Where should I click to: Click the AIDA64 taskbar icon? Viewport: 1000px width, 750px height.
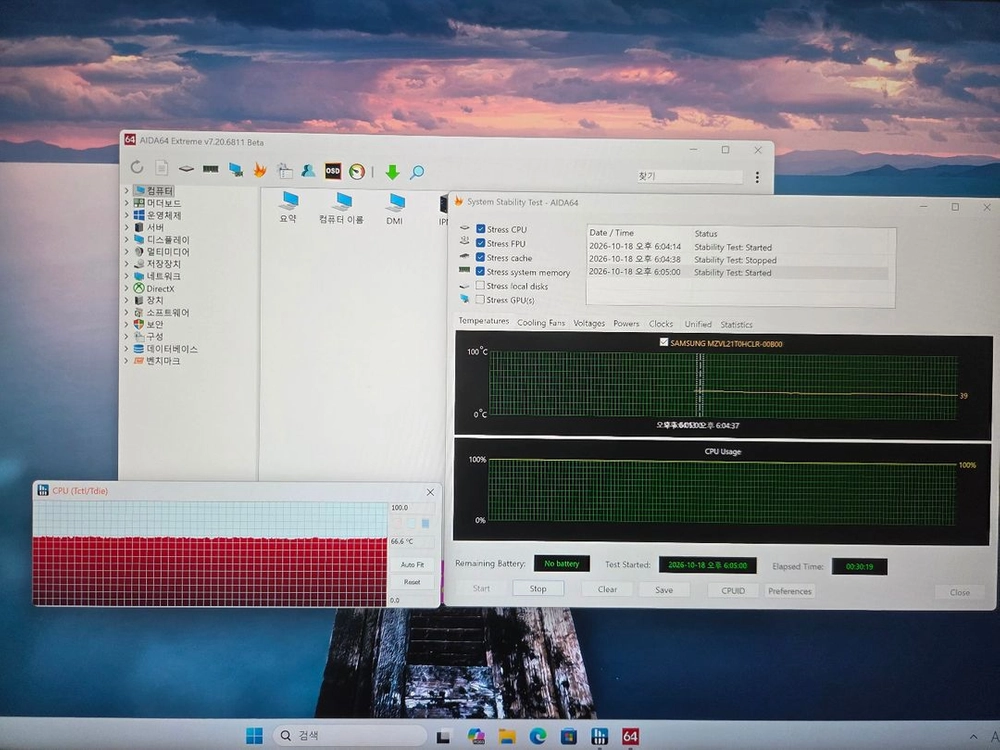tap(630, 736)
